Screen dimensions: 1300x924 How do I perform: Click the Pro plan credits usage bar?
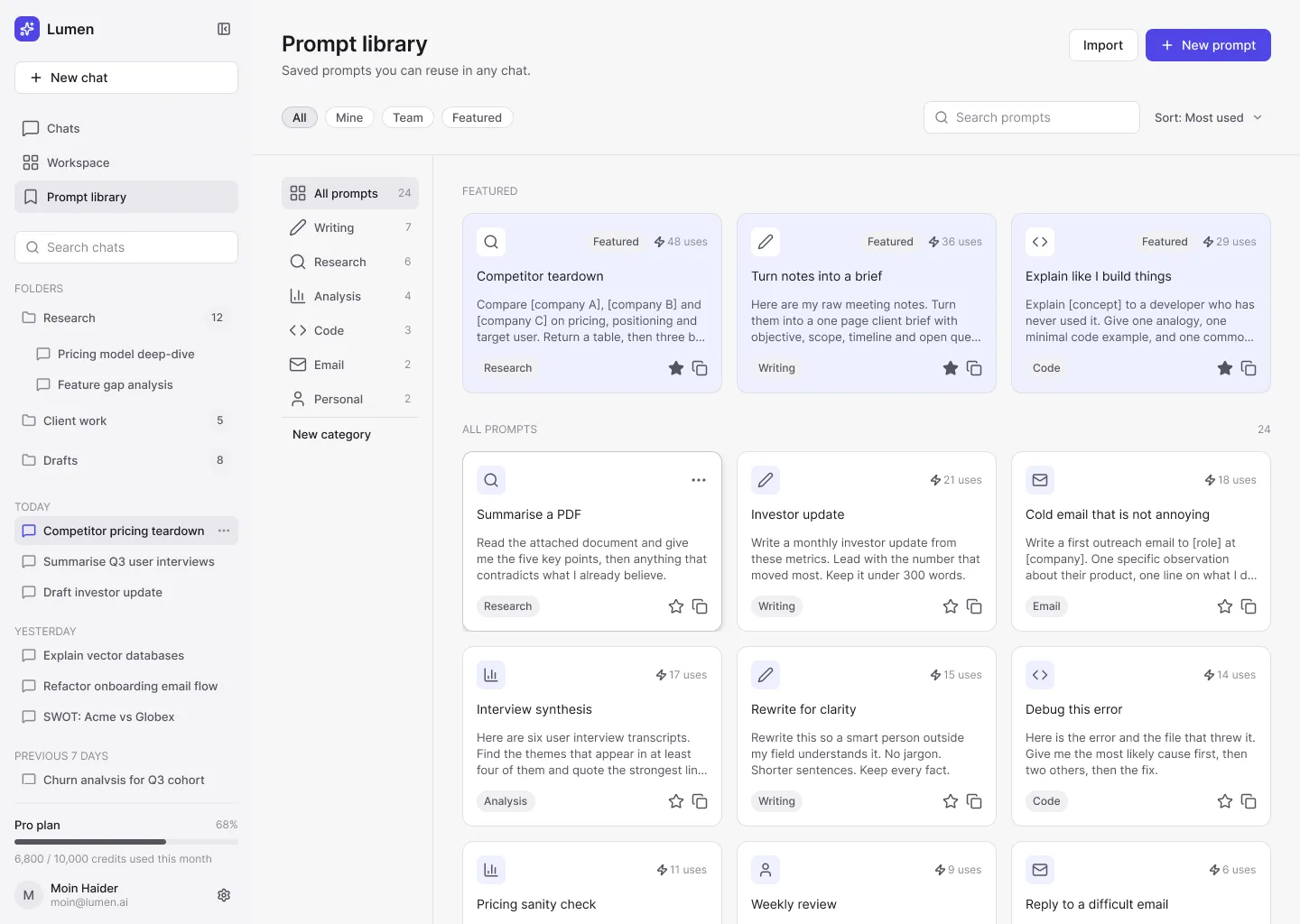[126, 842]
